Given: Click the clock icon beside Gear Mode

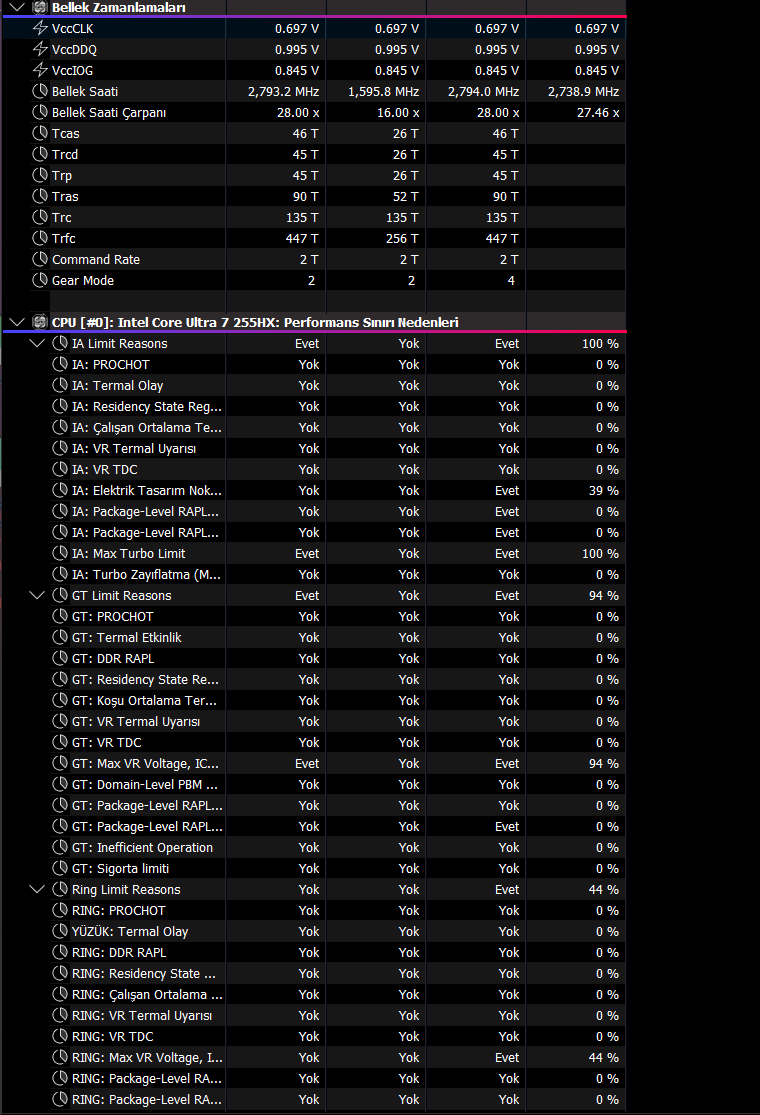Looking at the screenshot, I should pyautogui.click(x=40, y=280).
